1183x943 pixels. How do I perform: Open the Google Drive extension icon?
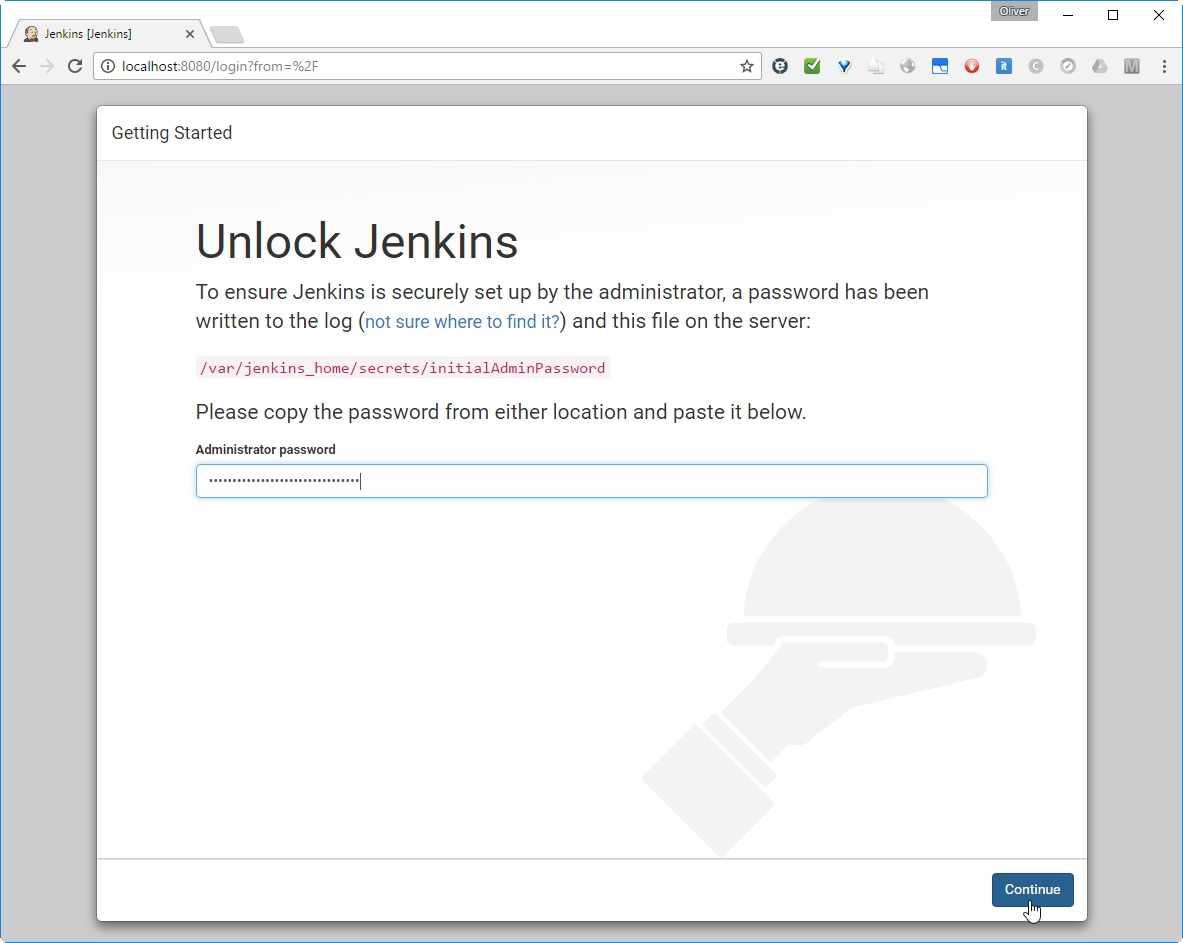(x=1100, y=66)
